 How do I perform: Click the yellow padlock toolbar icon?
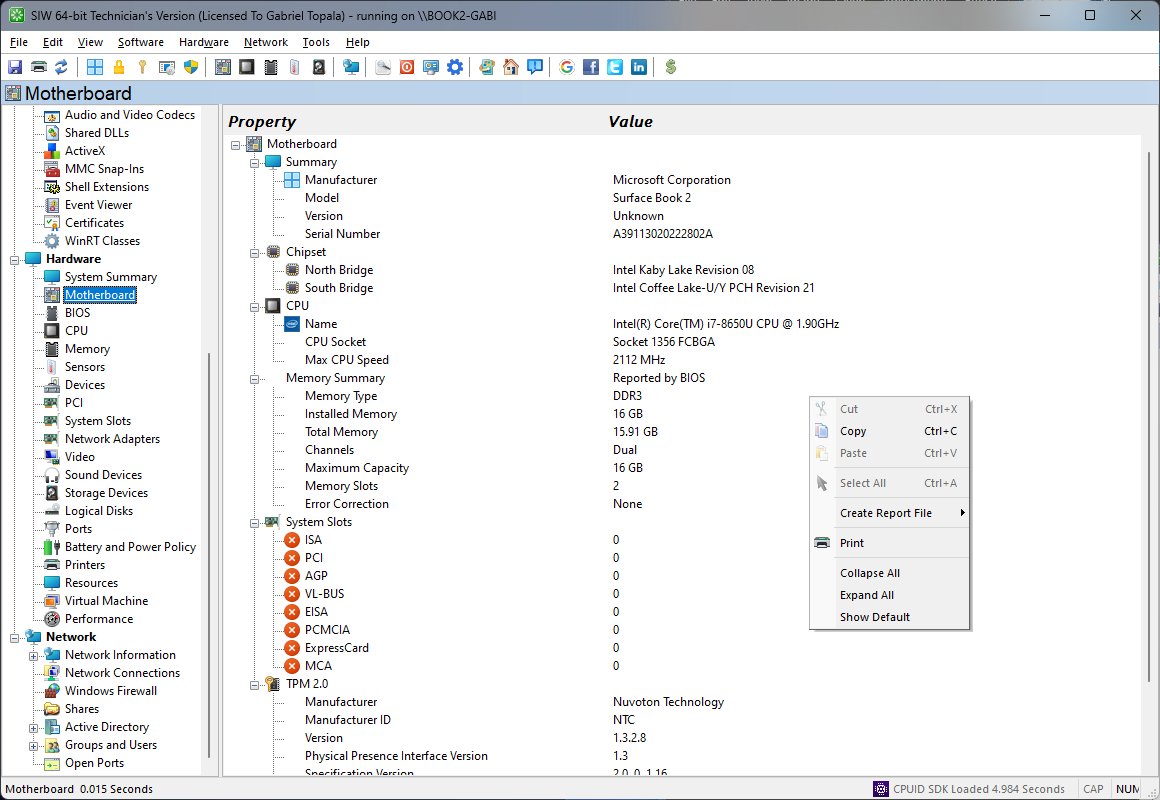(x=118, y=67)
